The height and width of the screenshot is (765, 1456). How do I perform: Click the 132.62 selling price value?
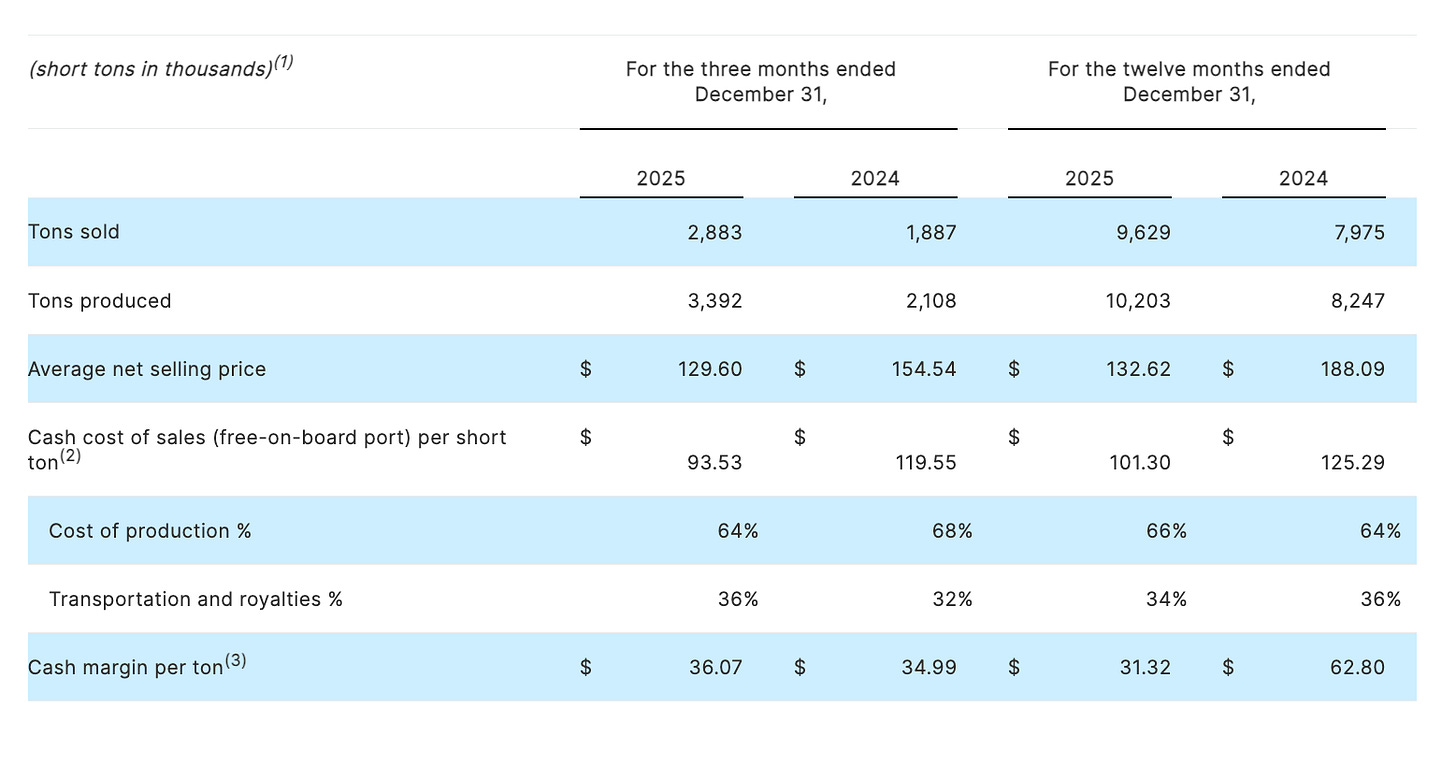(x=1139, y=369)
